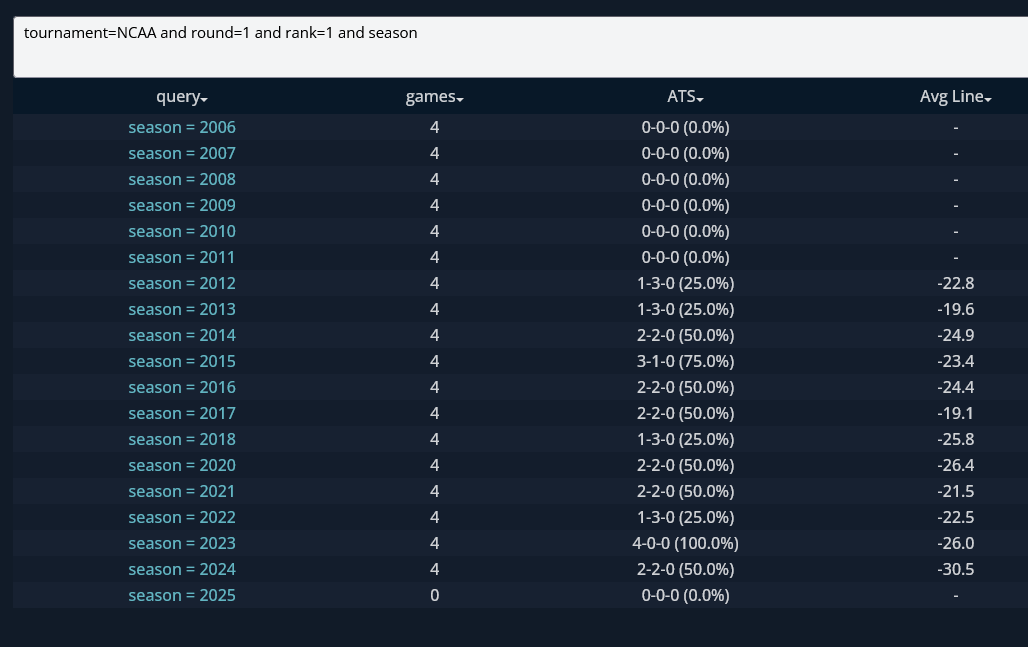Sort by the games column header
This screenshot has height=647, width=1028.
pyautogui.click(x=434, y=97)
